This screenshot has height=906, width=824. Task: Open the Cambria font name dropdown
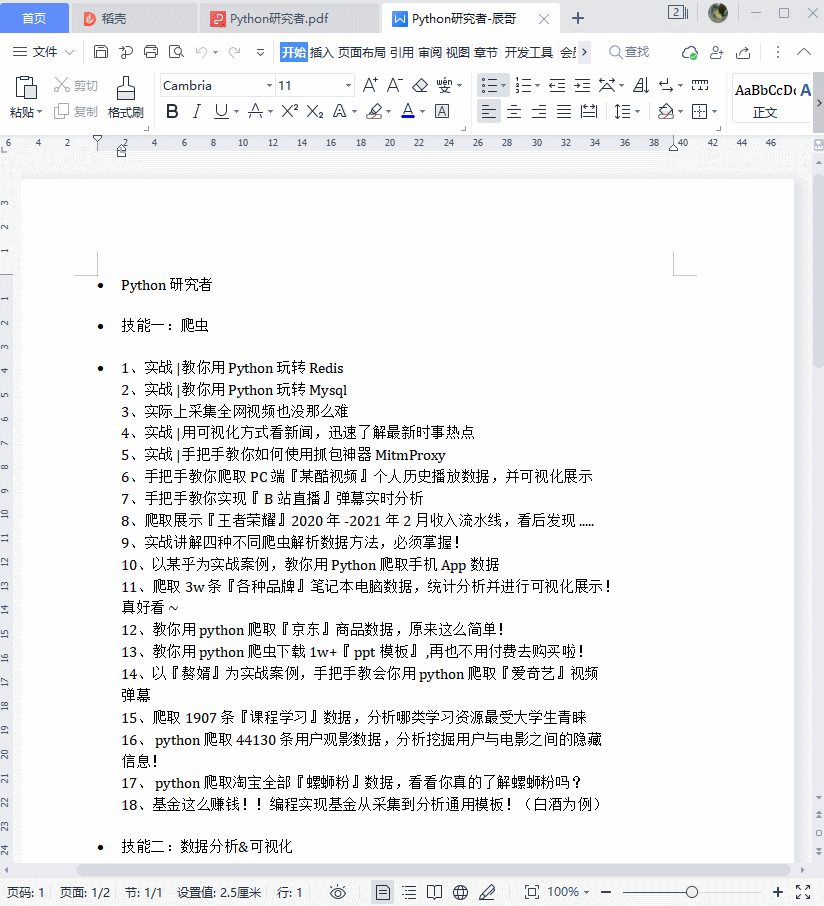coord(269,86)
